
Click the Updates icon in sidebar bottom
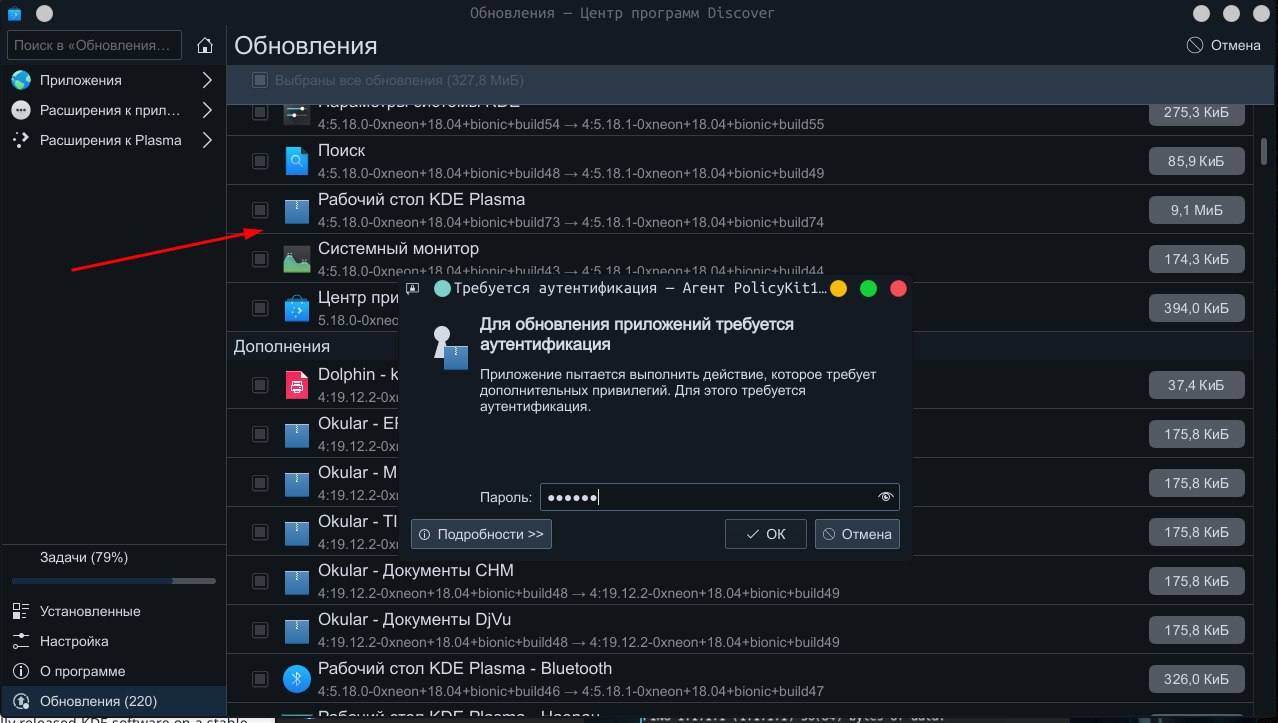(x=20, y=701)
